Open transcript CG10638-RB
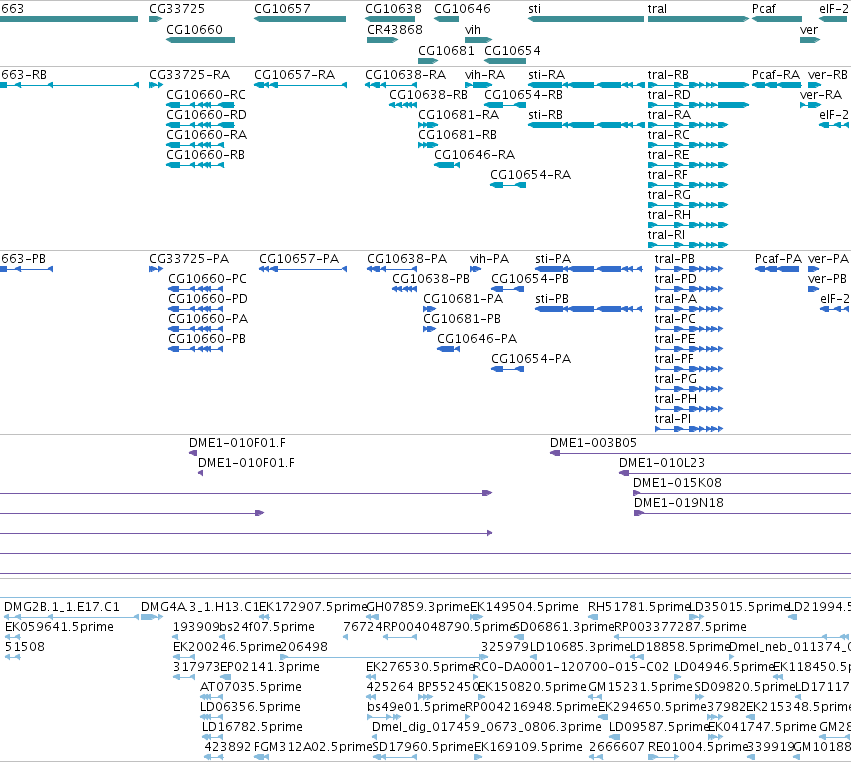 428,94
